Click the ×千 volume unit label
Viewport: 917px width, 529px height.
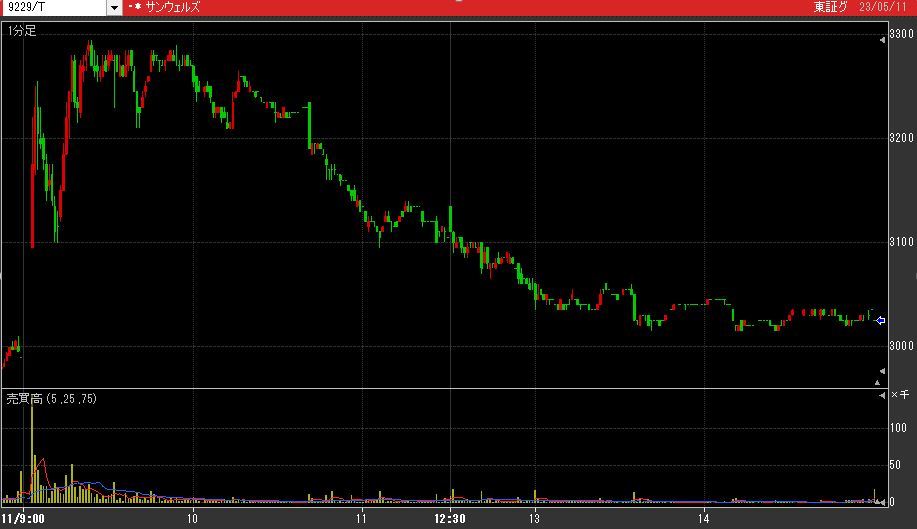pyautogui.click(x=901, y=397)
